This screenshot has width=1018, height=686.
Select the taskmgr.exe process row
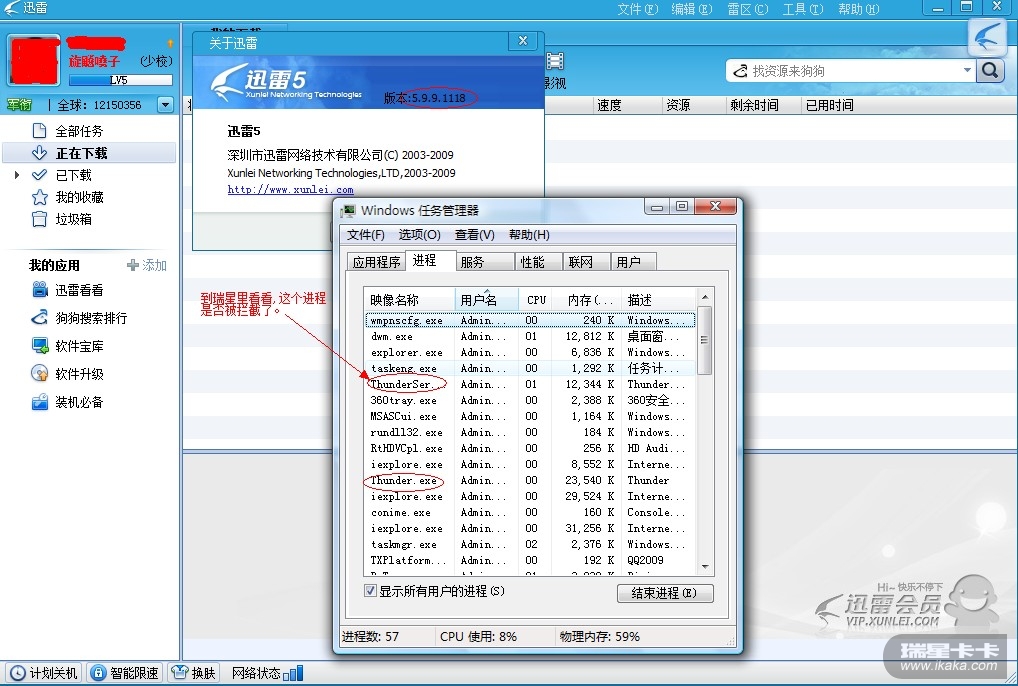530,545
